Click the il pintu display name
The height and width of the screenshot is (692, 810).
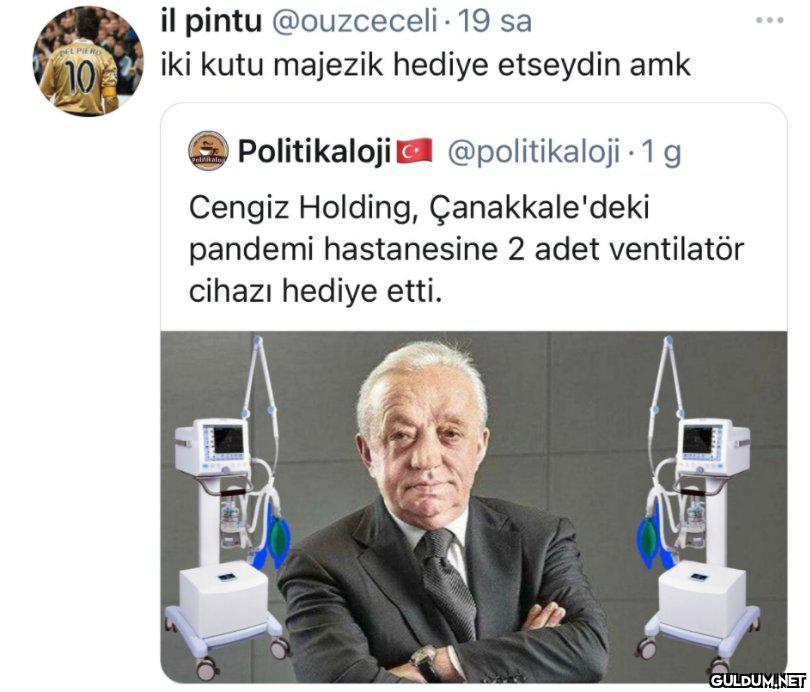click(212, 21)
